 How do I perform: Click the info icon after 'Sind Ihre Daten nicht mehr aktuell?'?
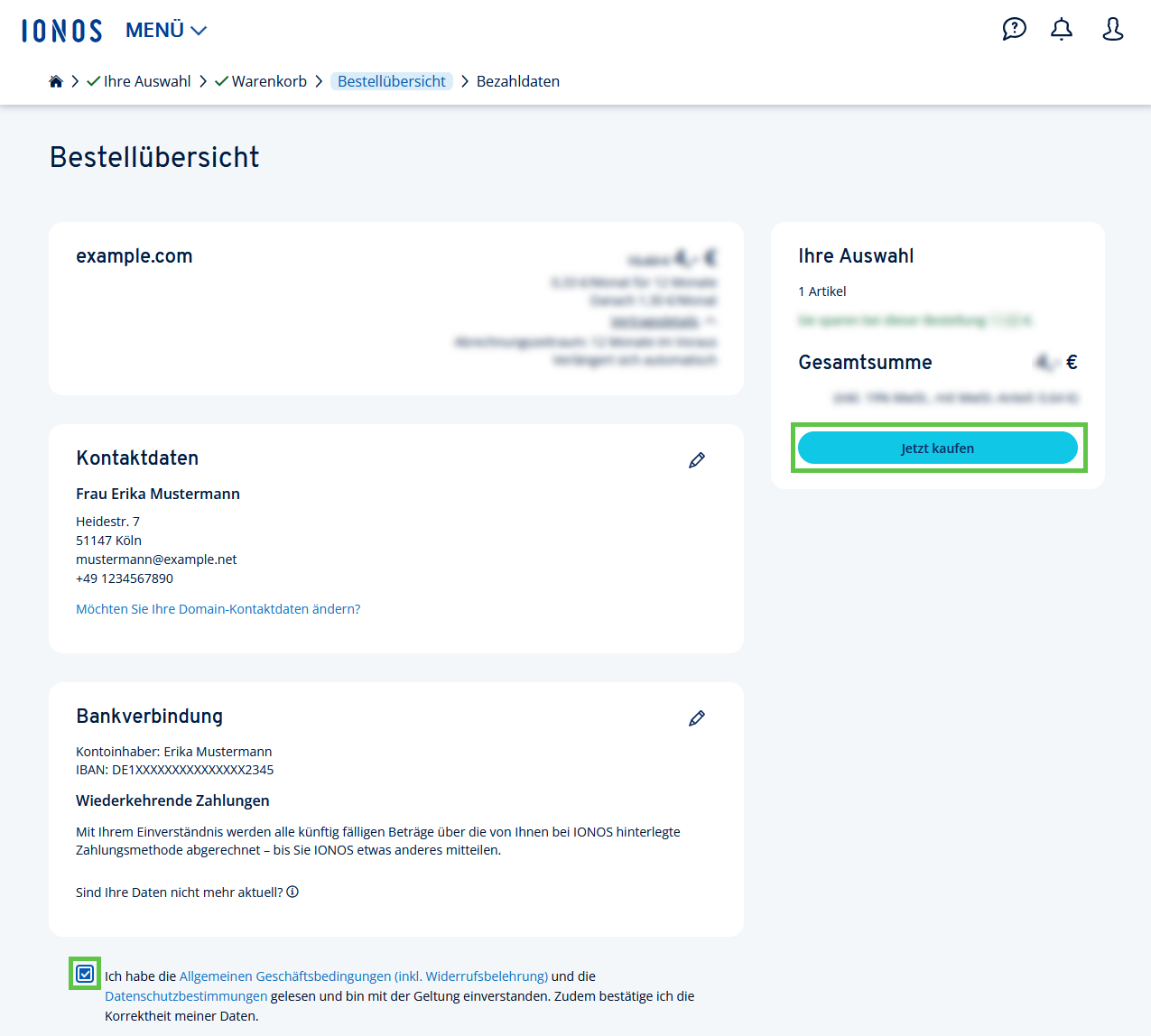[293, 892]
